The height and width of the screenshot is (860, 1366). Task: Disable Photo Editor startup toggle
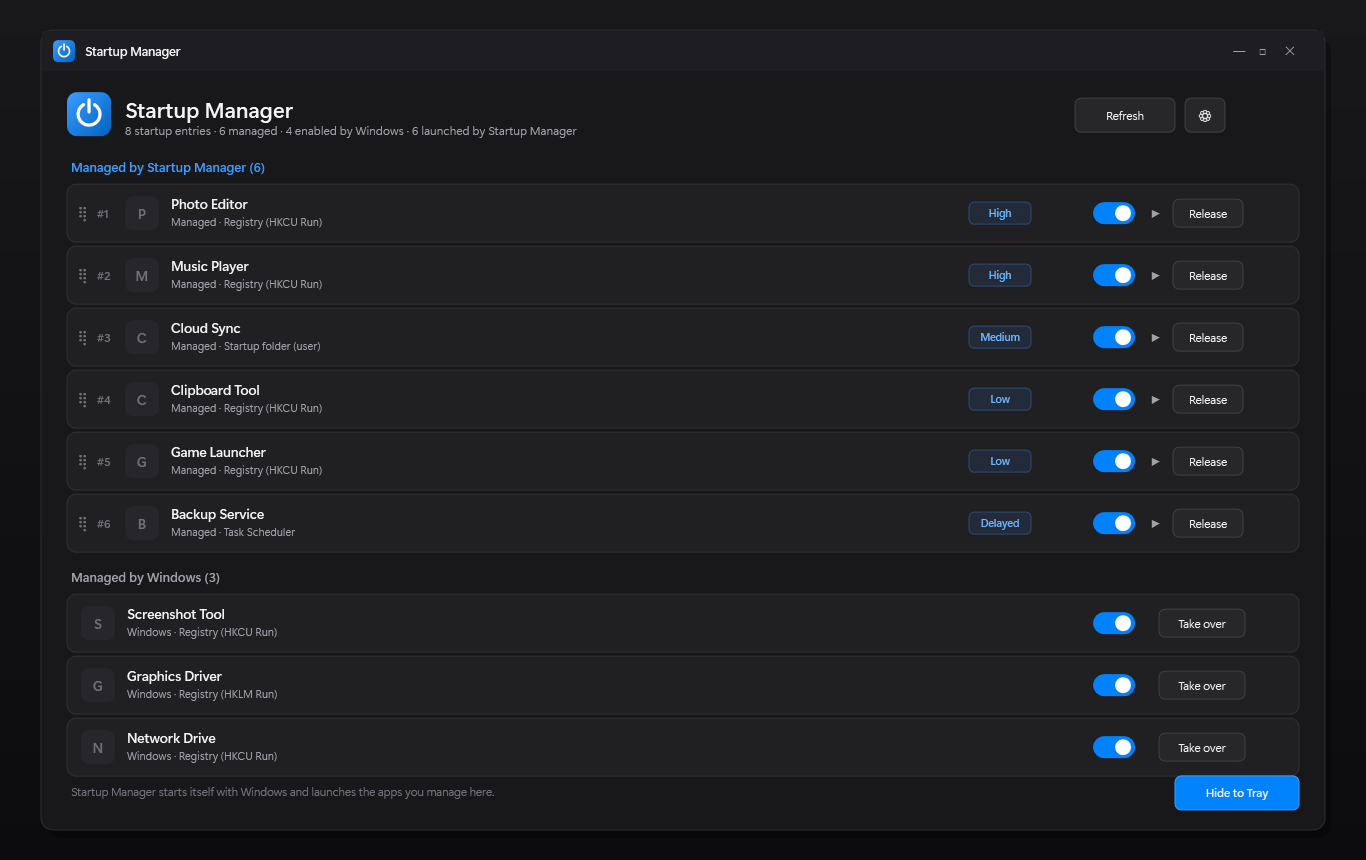(1114, 214)
